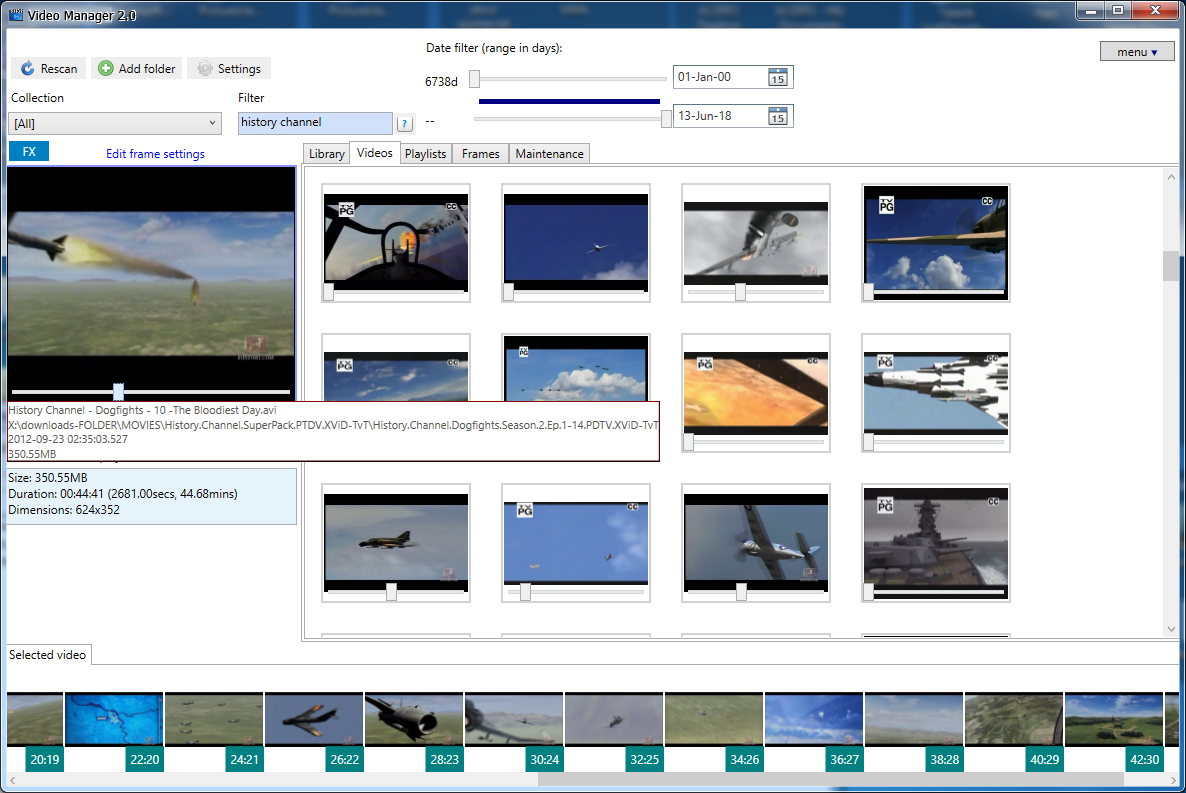The width and height of the screenshot is (1186, 793).
Task: Open the Maintenance tab
Action: [549, 153]
